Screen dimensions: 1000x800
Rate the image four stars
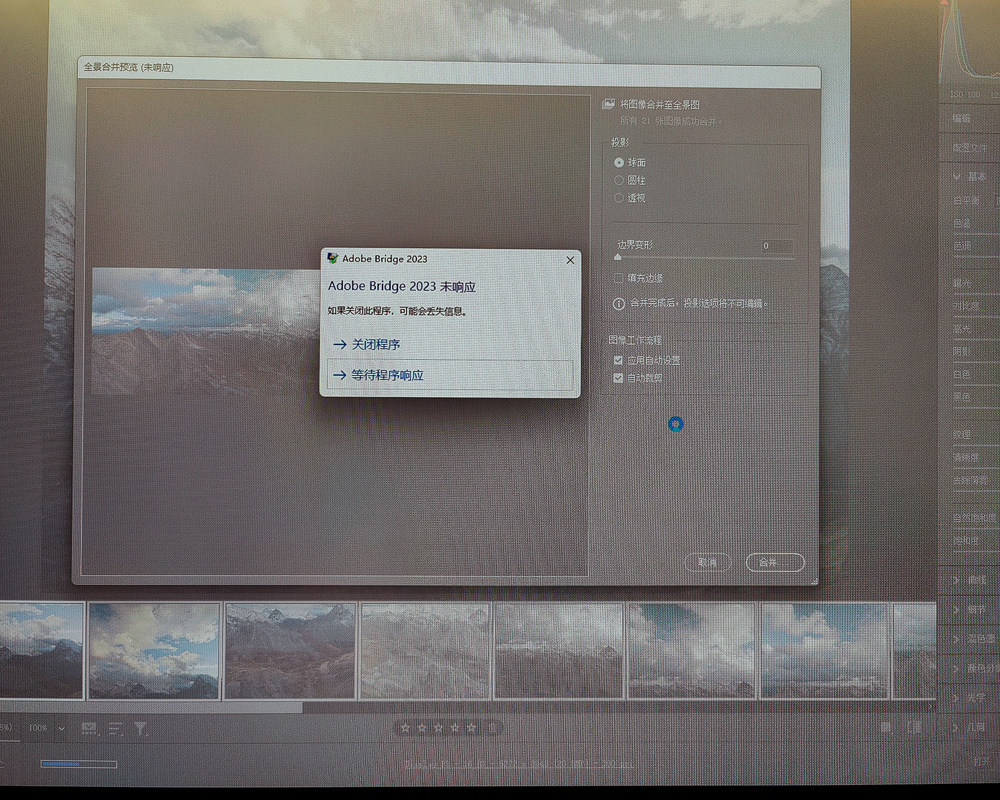click(455, 728)
